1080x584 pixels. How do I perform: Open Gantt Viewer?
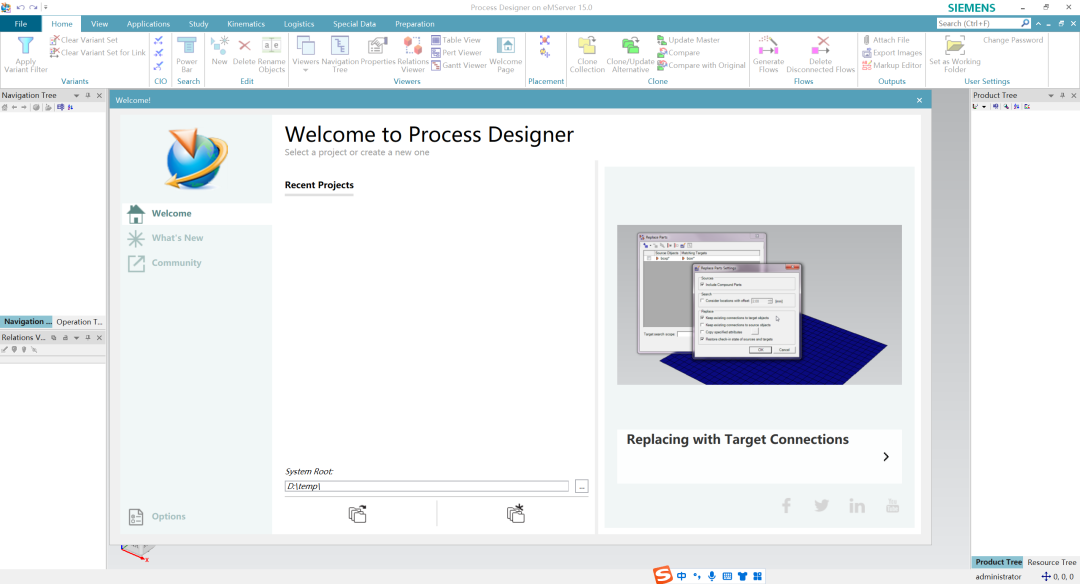[x=459, y=65]
